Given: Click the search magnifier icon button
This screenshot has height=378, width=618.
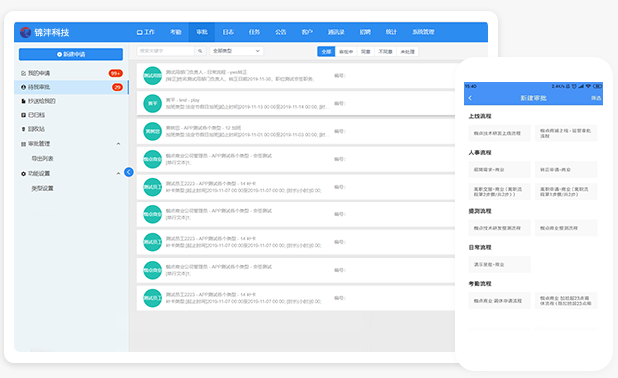Looking at the screenshot, I should point(200,51).
